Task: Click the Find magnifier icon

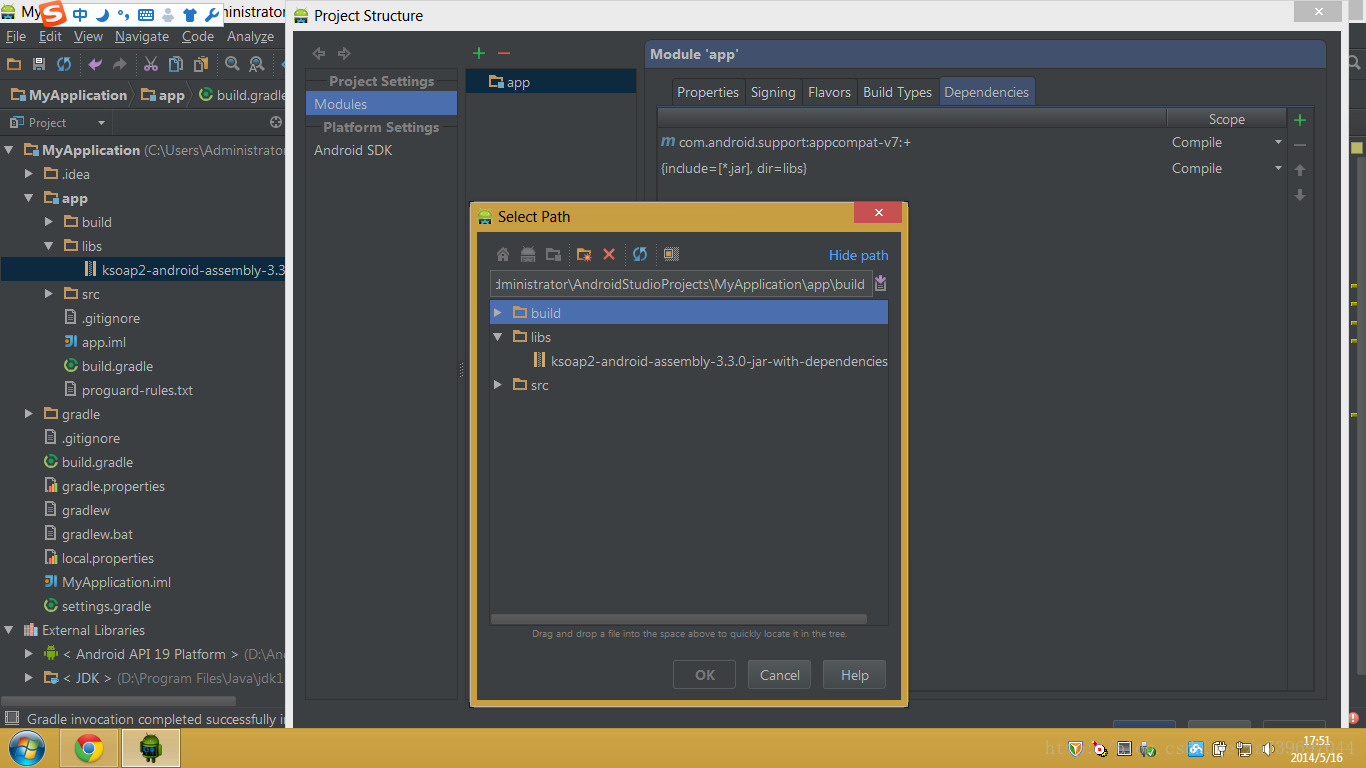Action: tap(232, 64)
